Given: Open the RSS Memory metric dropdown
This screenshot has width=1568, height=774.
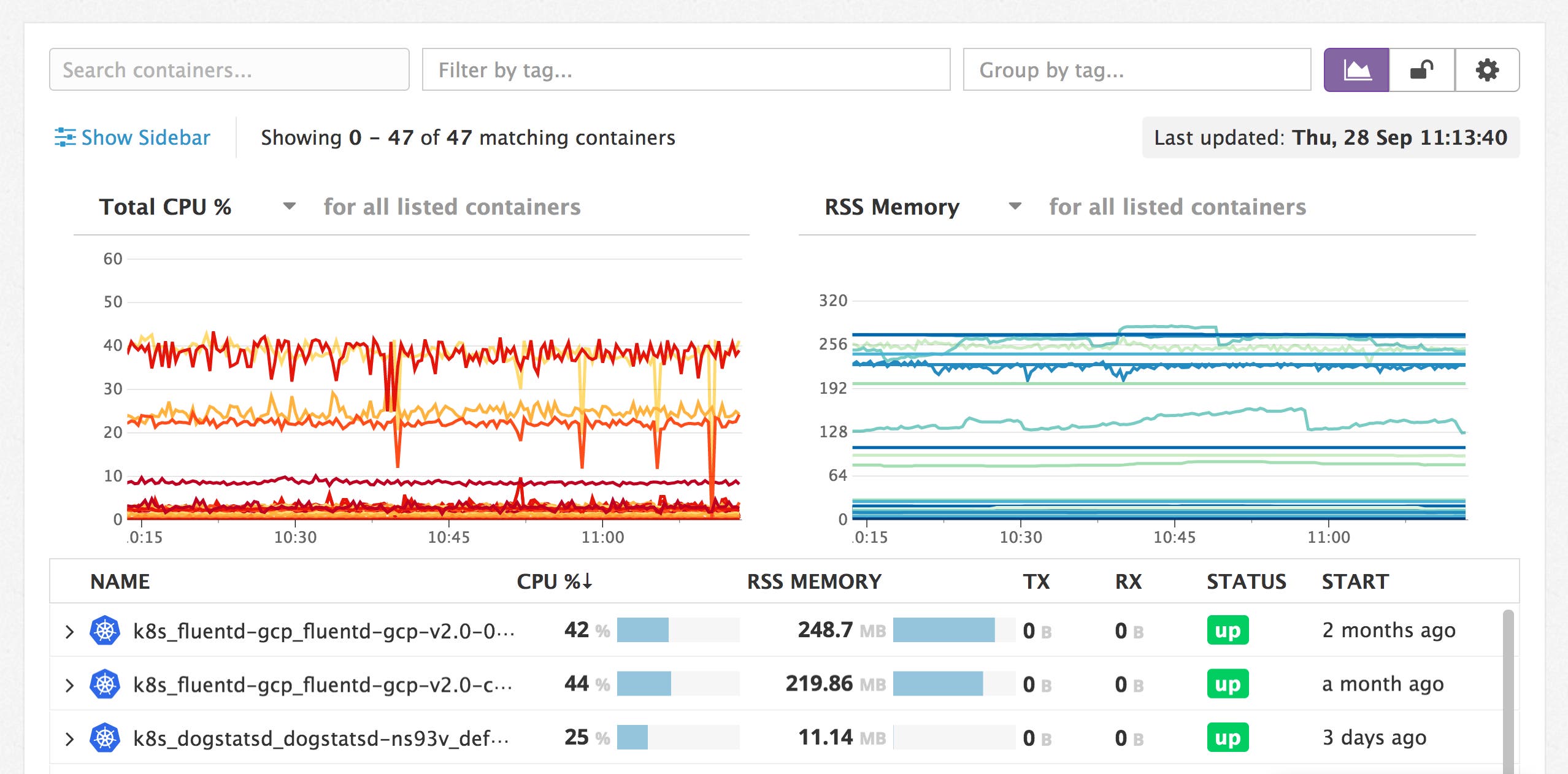Looking at the screenshot, I should coord(1015,207).
